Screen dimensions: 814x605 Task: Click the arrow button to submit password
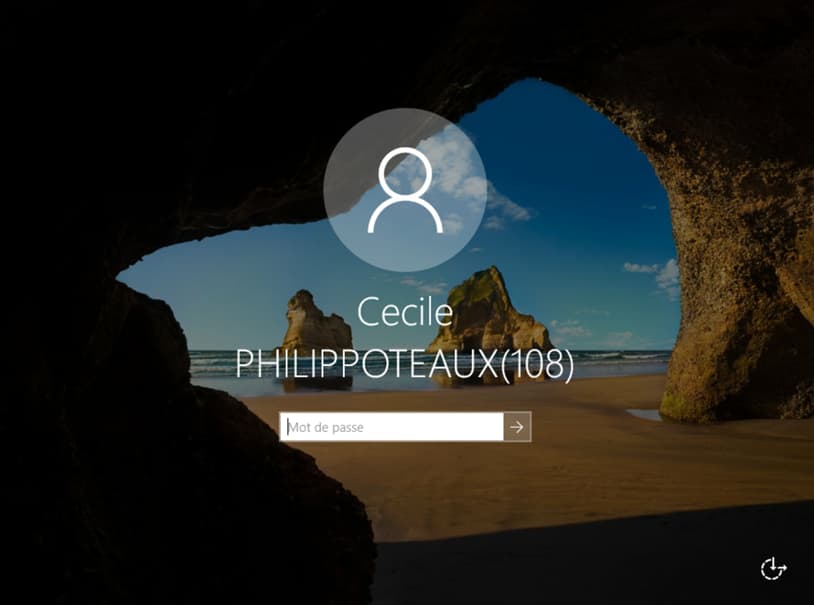click(x=517, y=427)
